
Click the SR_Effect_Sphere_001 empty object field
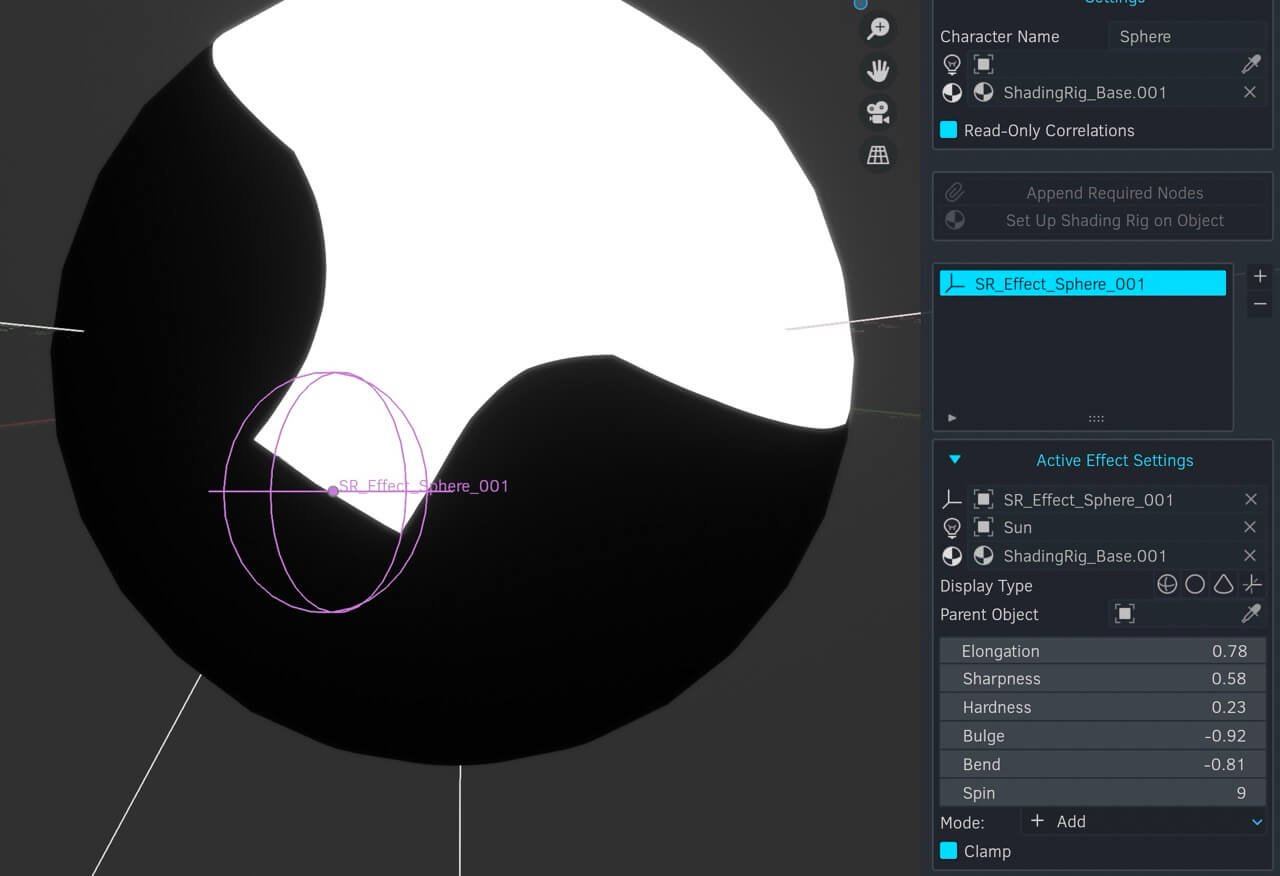tap(1102, 499)
